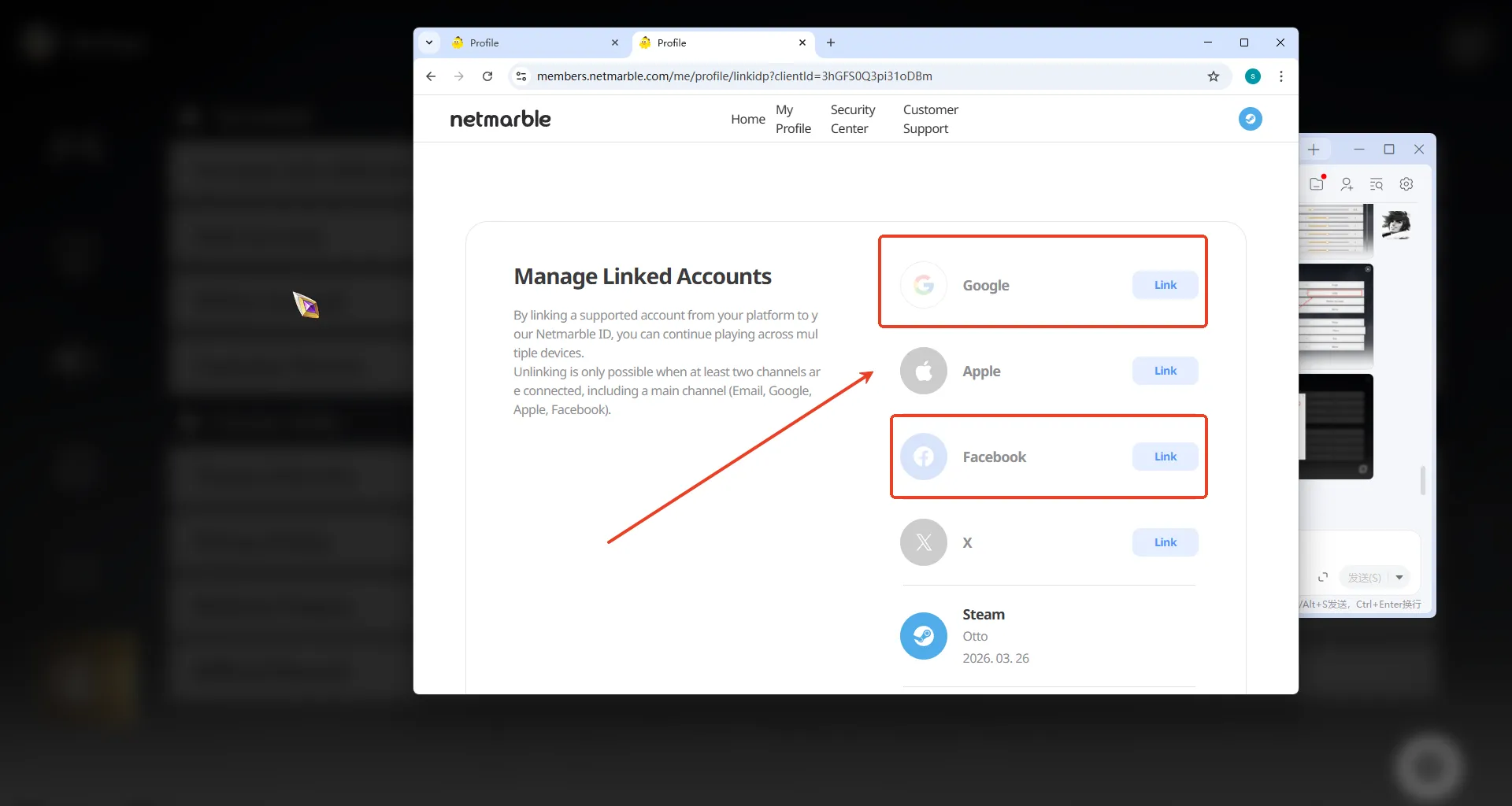The height and width of the screenshot is (806, 1512).
Task: Link the X account
Action: [1165, 542]
